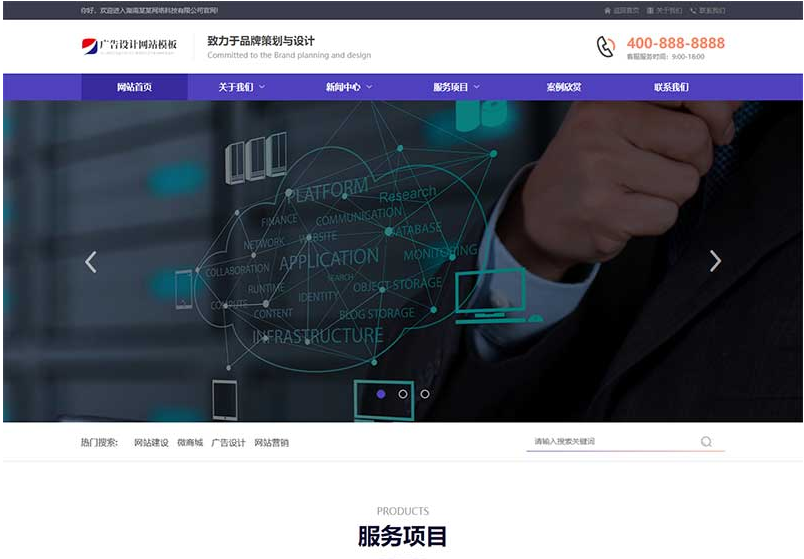Open 关于我们 link in the top dark bar
The image size is (804, 559).
[665, 10]
